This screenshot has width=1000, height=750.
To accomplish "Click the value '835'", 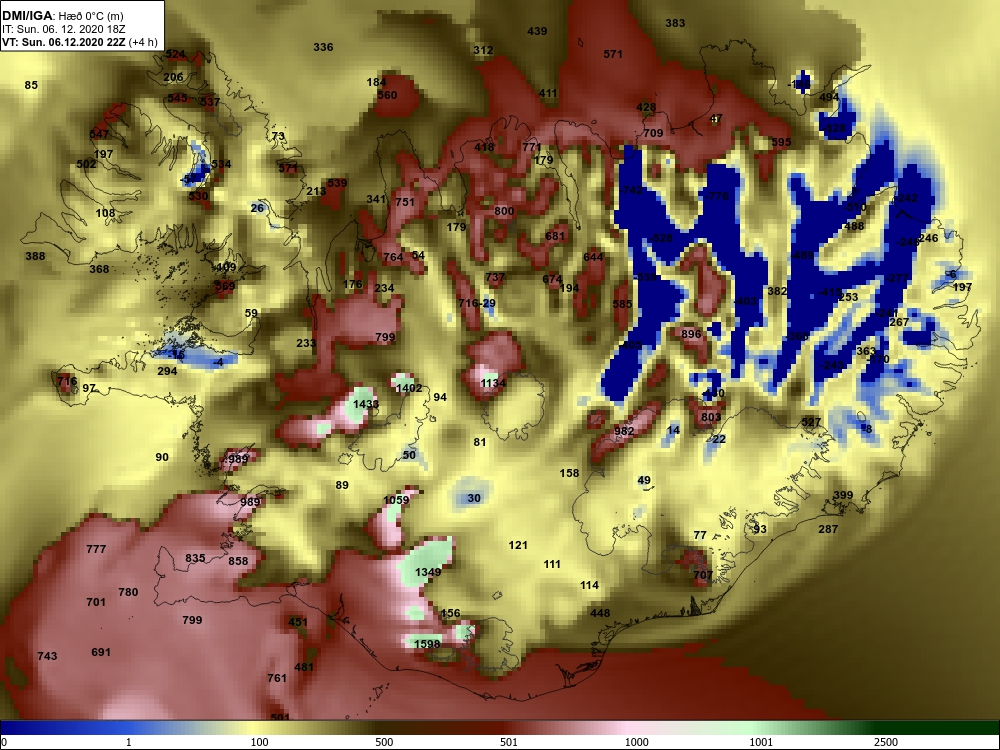I will 195,559.
